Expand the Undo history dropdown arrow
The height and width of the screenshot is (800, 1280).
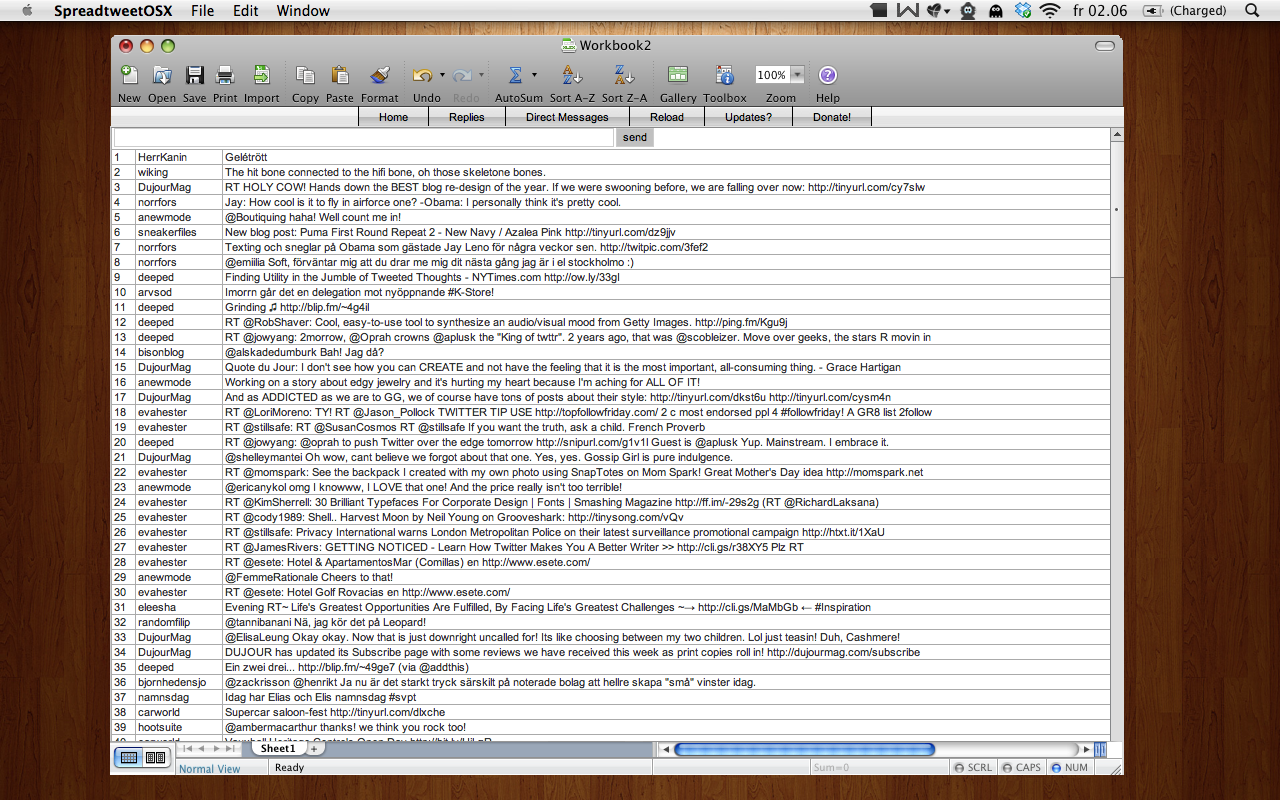(442, 75)
